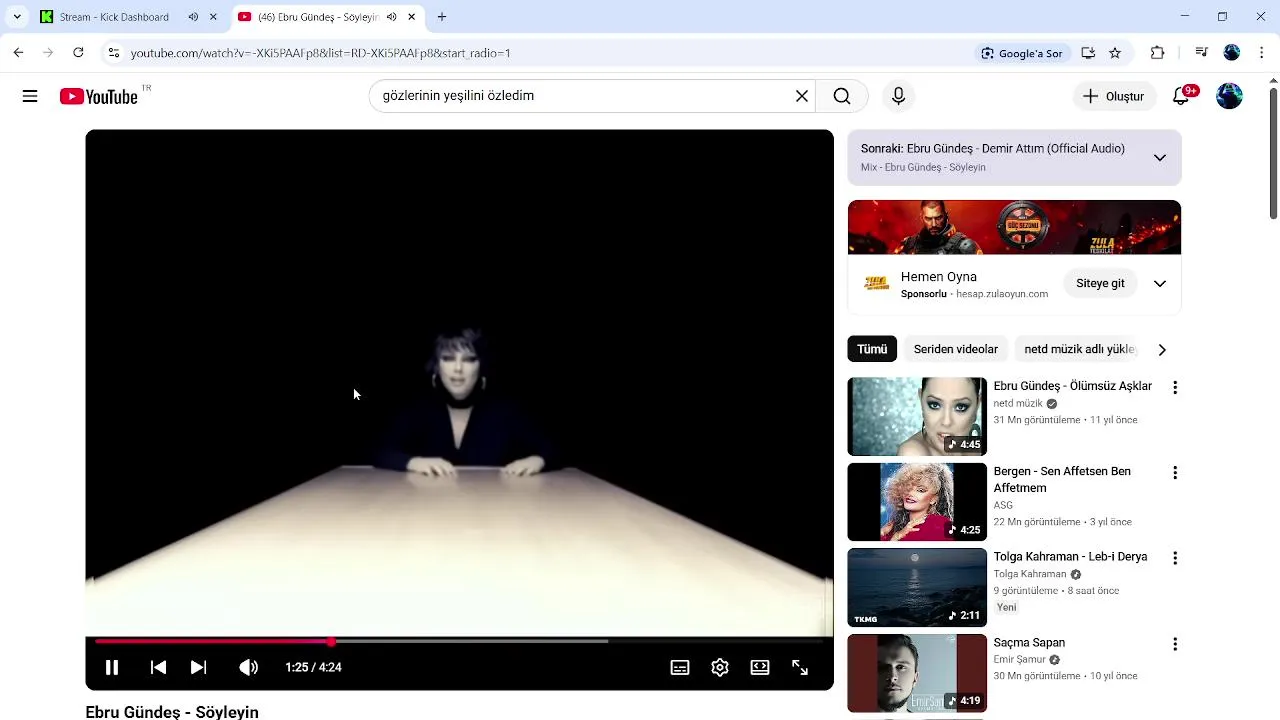
Task: Open netd müzik channel link
Action: click(1018, 404)
